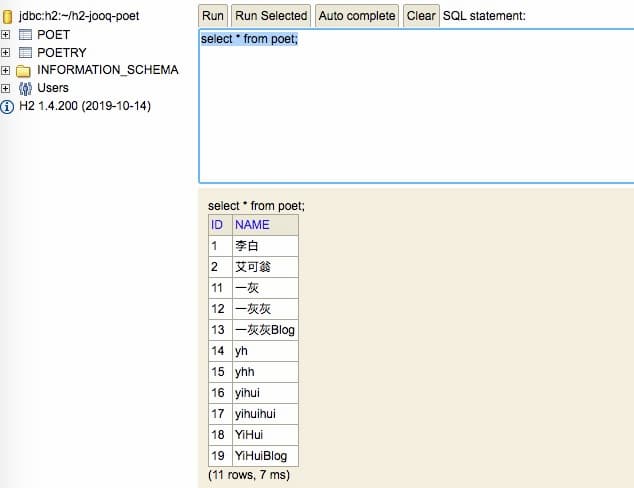Click the POET table icon
This screenshot has height=488, width=634.
click(25, 34)
